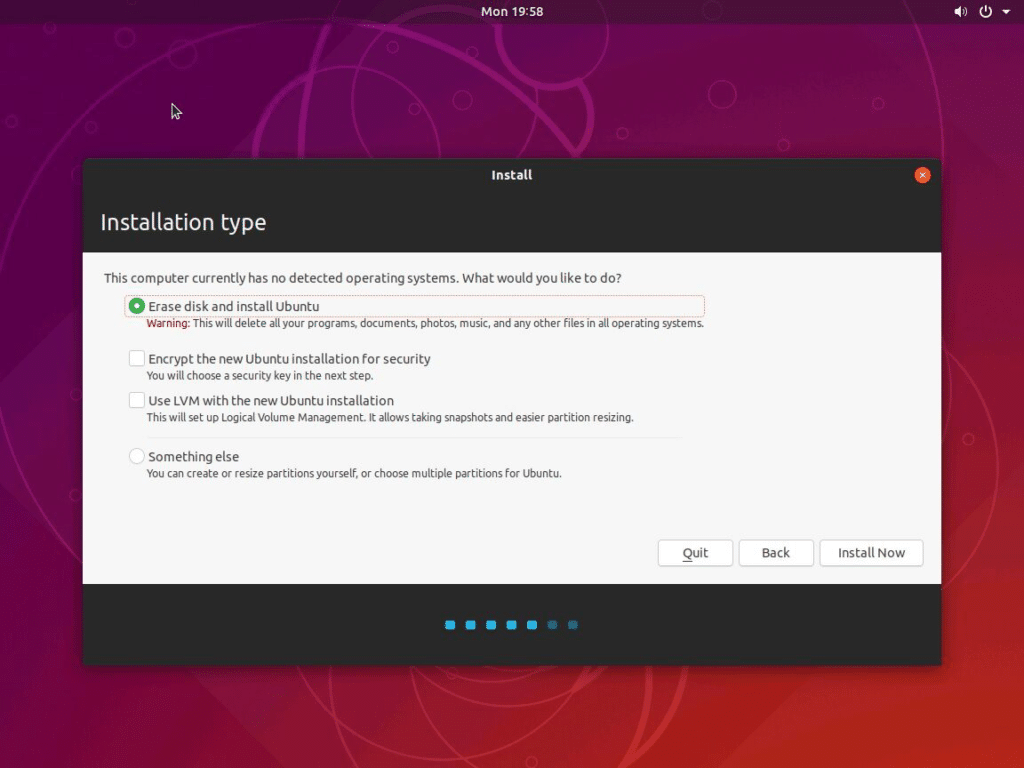Screen dimensions: 1024x768
Task: Enable Encrypt the new Ubuntu installation checkbox
Action: tap(136, 359)
